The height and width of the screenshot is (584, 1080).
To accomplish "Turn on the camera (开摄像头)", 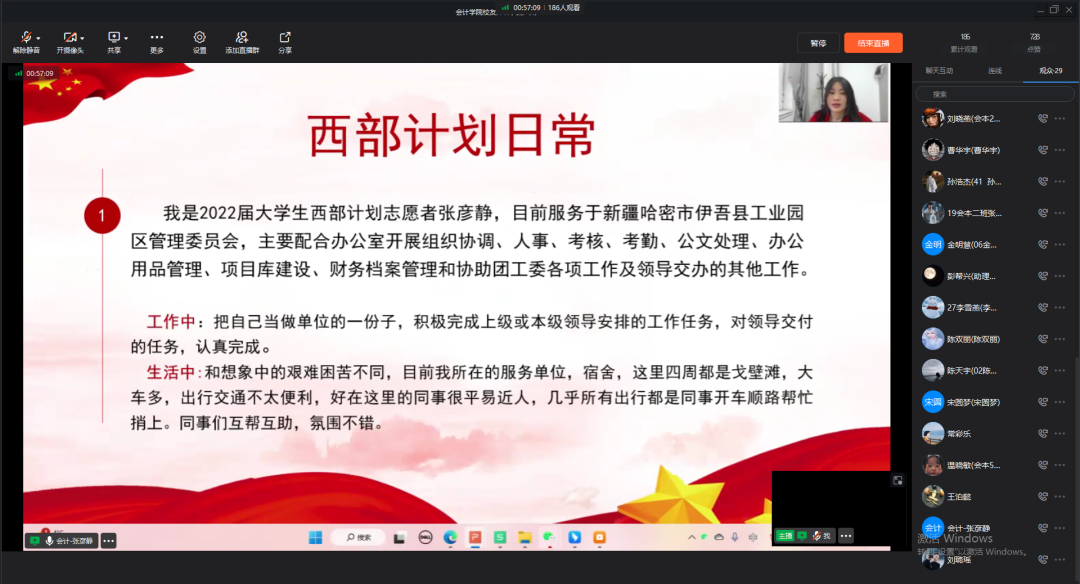I will pos(68,37).
